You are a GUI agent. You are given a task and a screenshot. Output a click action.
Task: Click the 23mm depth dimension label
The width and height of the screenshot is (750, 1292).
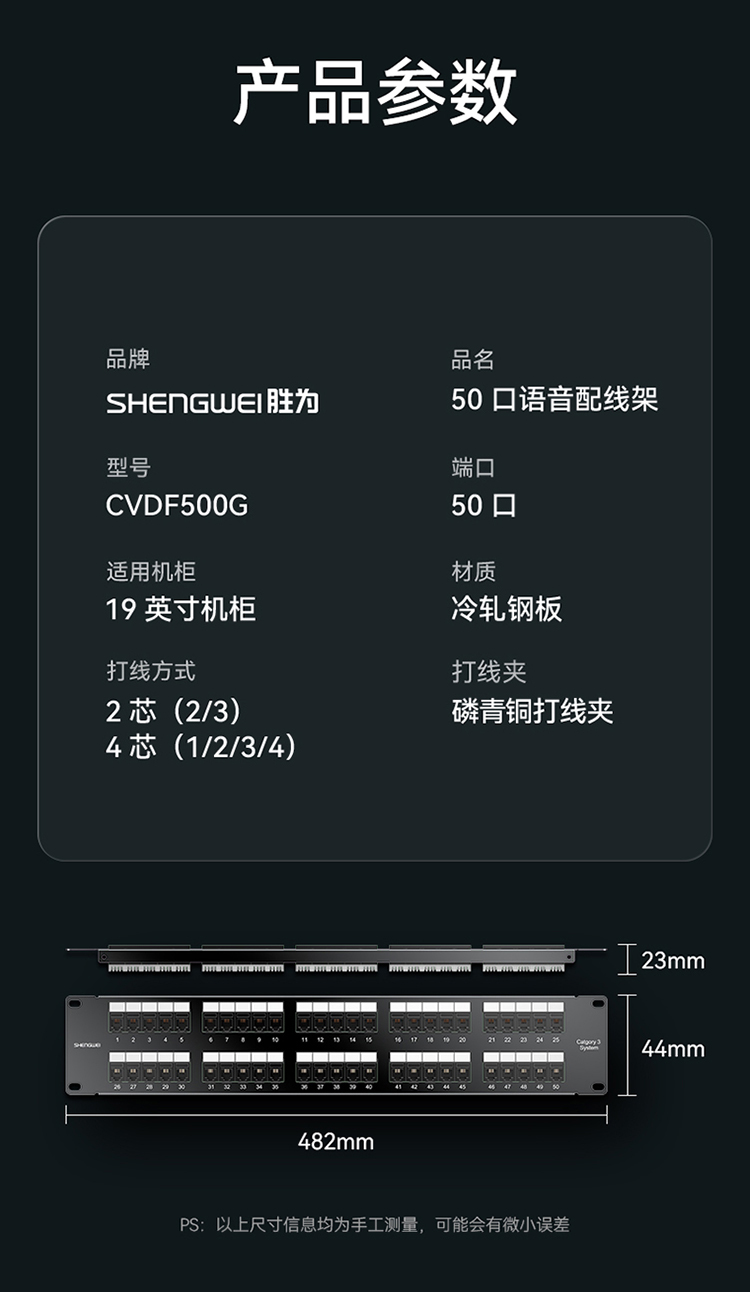[x=673, y=960]
